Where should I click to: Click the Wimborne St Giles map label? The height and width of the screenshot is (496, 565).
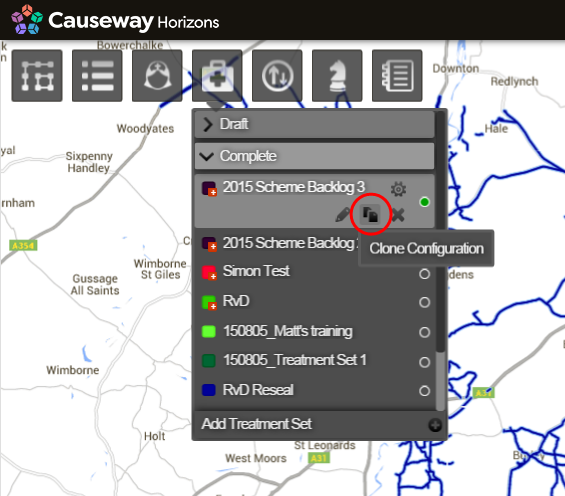[x=160, y=269]
